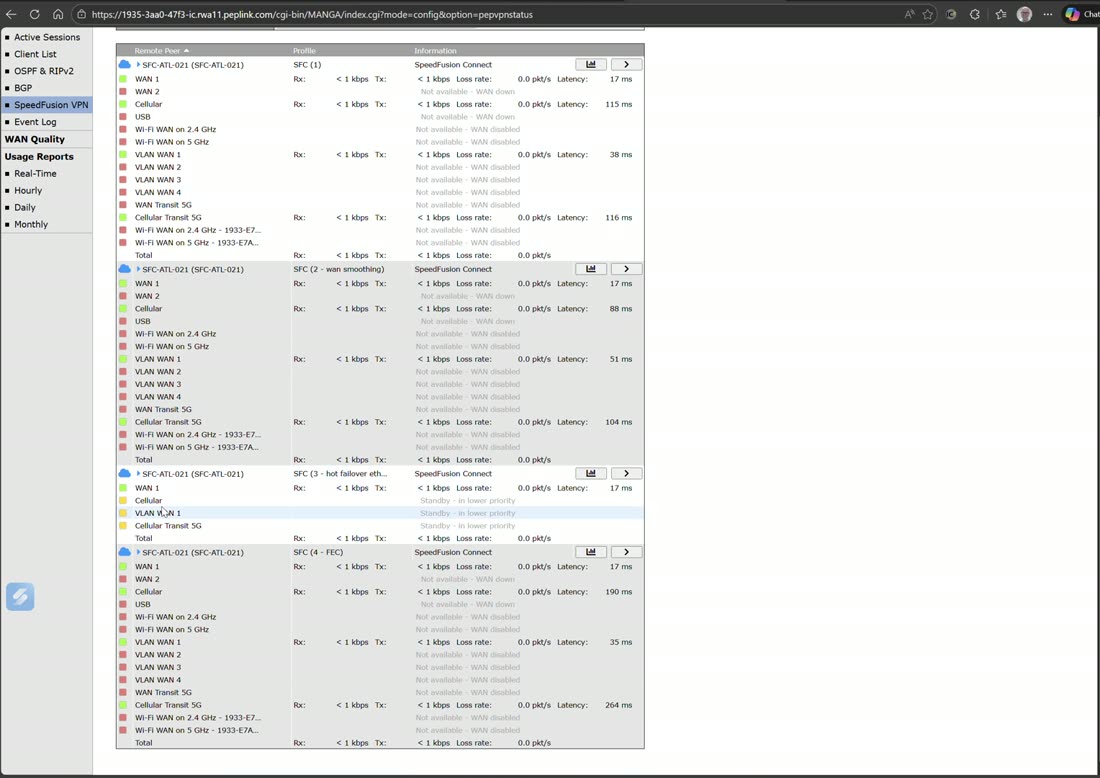The height and width of the screenshot is (778, 1100).
Task: Click the 35 ms latency value
Action: [x=621, y=642]
